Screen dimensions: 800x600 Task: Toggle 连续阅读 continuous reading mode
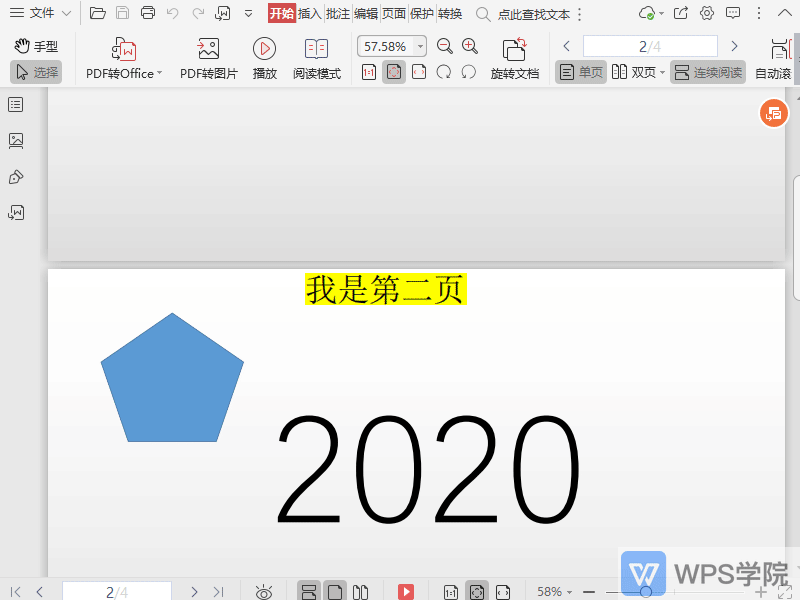(x=713, y=72)
